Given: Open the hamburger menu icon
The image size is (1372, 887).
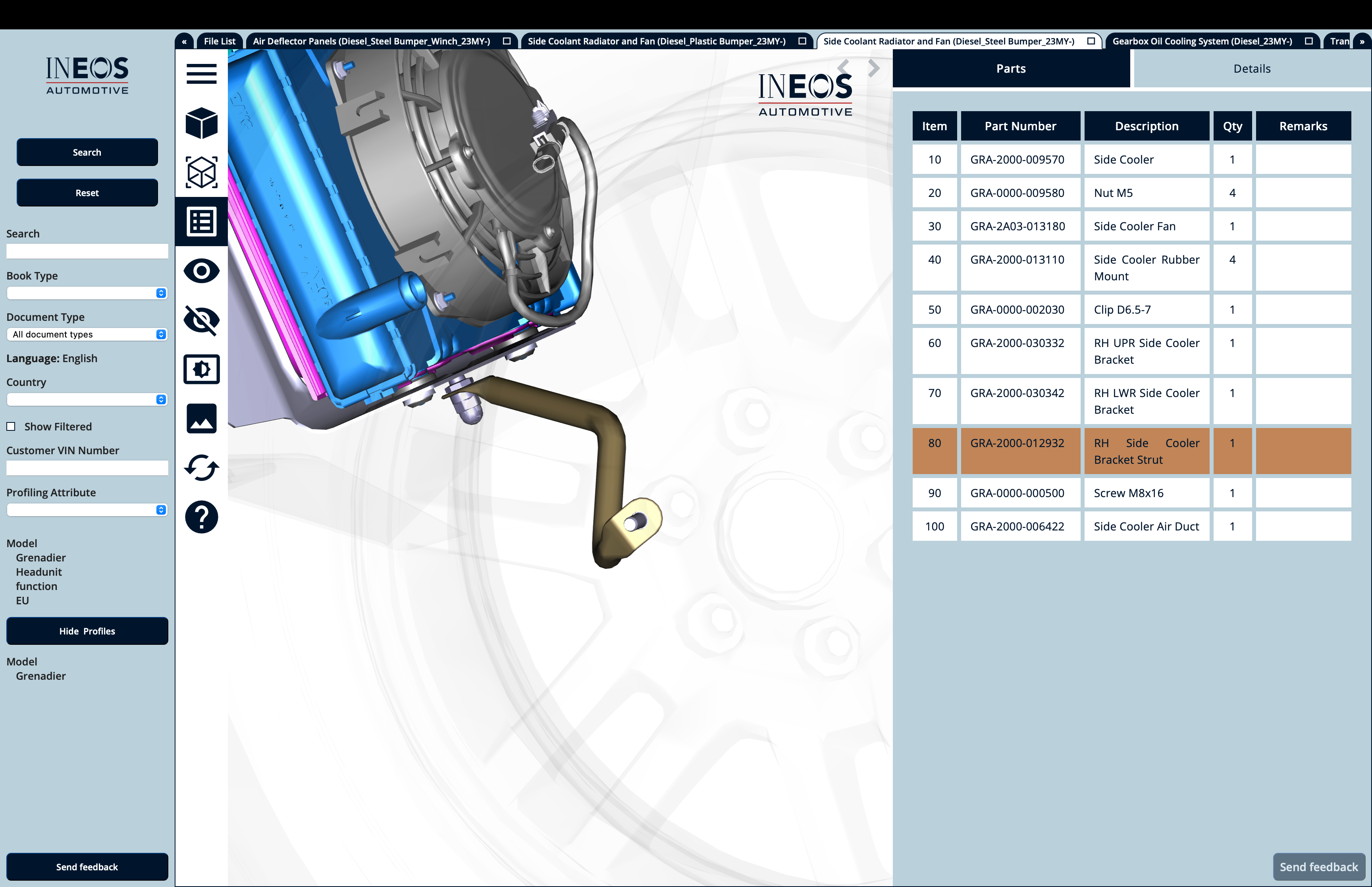Looking at the screenshot, I should pyautogui.click(x=201, y=73).
